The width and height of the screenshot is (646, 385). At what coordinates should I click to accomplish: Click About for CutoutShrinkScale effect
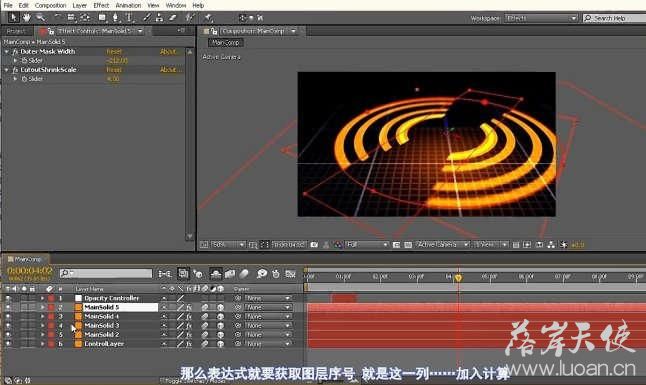[x=169, y=70]
